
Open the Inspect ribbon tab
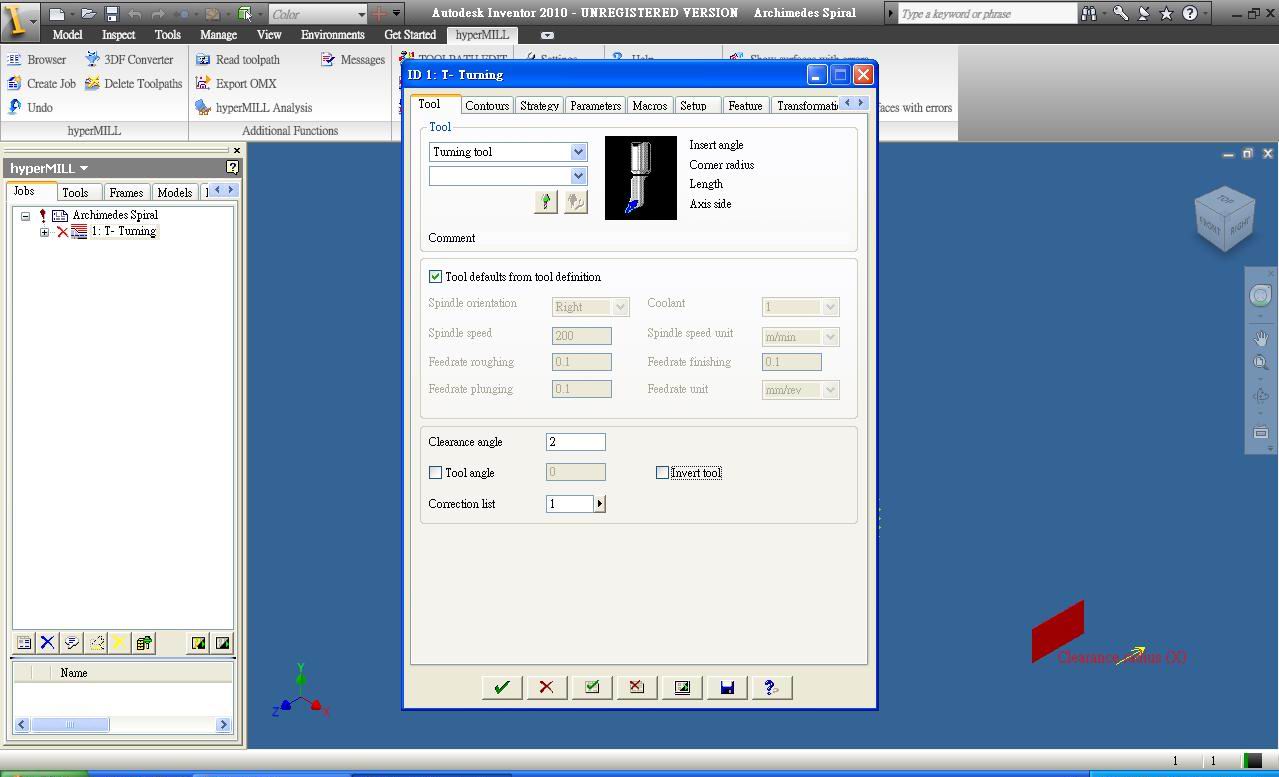(x=118, y=35)
